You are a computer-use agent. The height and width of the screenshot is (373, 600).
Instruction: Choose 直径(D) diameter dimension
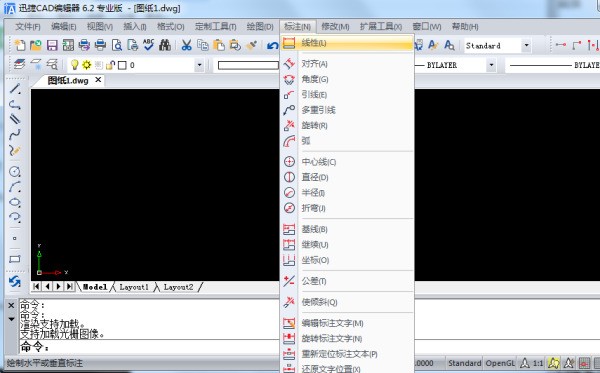(347, 177)
